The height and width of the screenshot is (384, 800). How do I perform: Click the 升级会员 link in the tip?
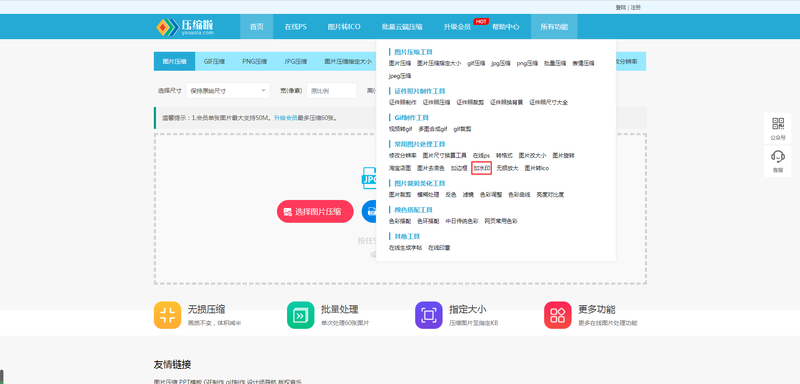pos(285,118)
